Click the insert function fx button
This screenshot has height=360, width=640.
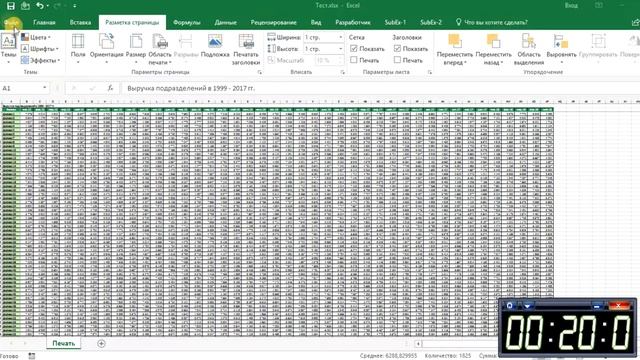coord(110,88)
